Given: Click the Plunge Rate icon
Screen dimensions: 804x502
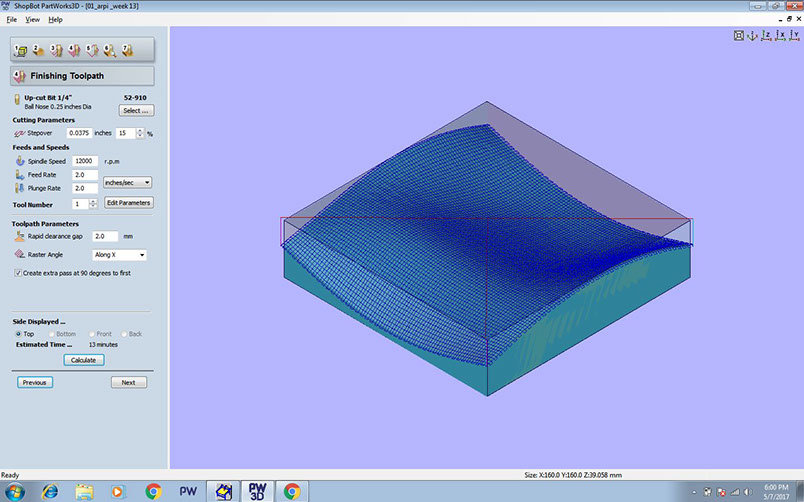Looking at the screenshot, I should (x=19, y=188).
